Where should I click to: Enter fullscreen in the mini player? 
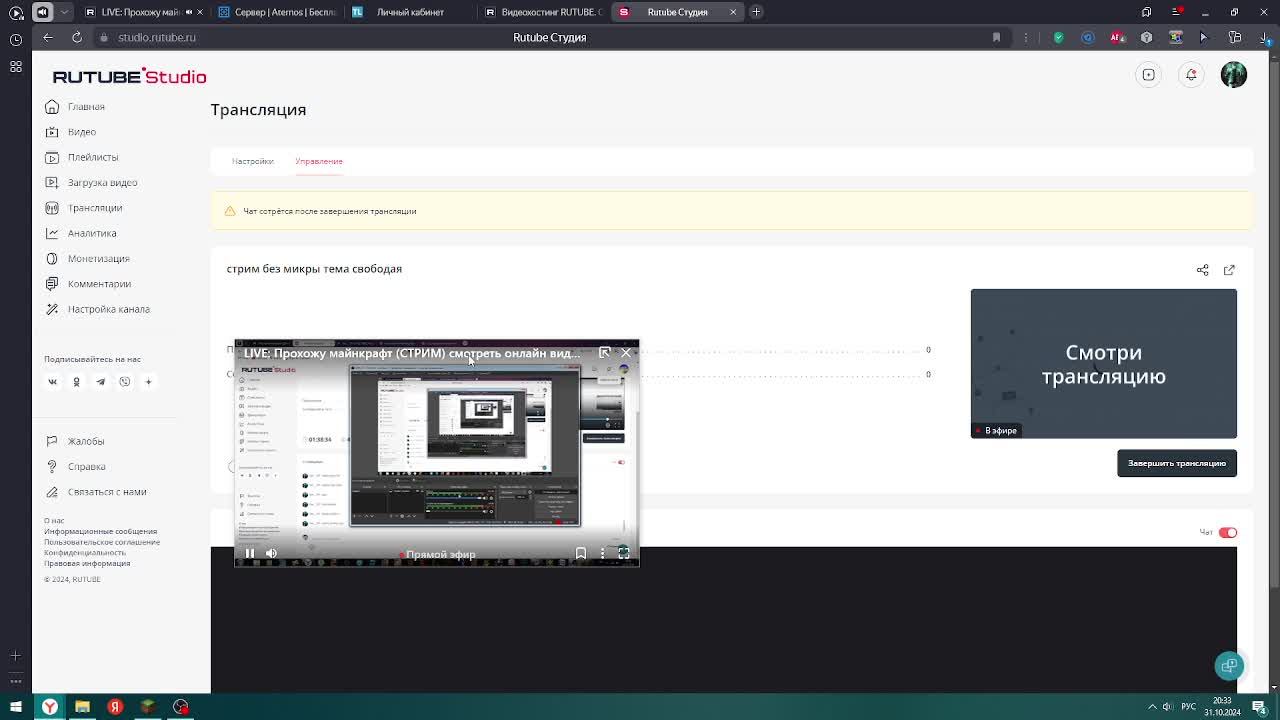pyautogui.click(x=624, y=553)
